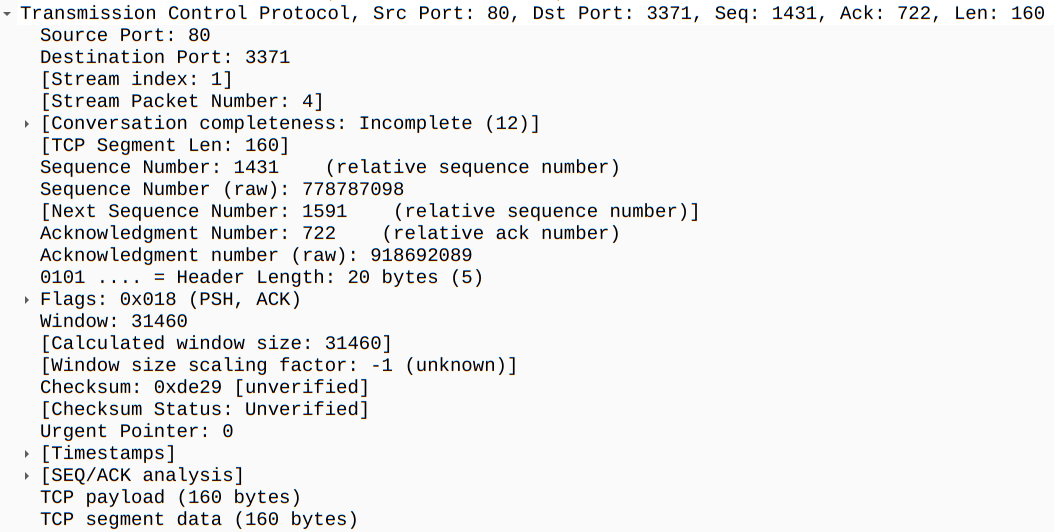
Task: Select the TCP segment data (160 bytes) row
Action: 198,519
